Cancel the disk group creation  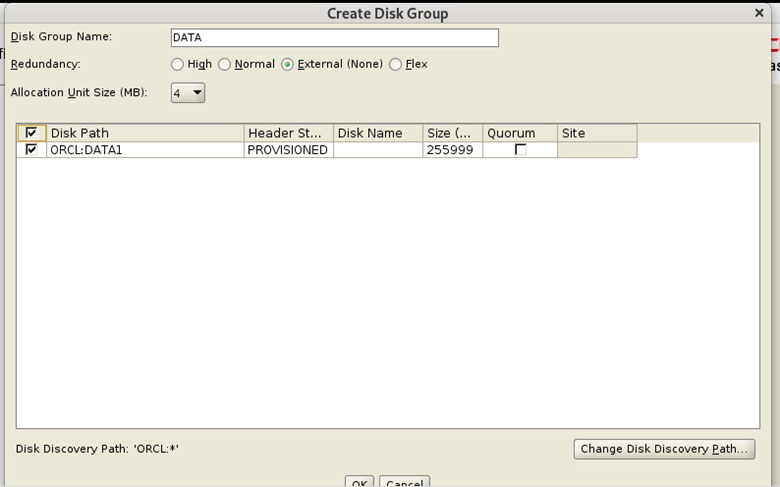coord(404,482)
